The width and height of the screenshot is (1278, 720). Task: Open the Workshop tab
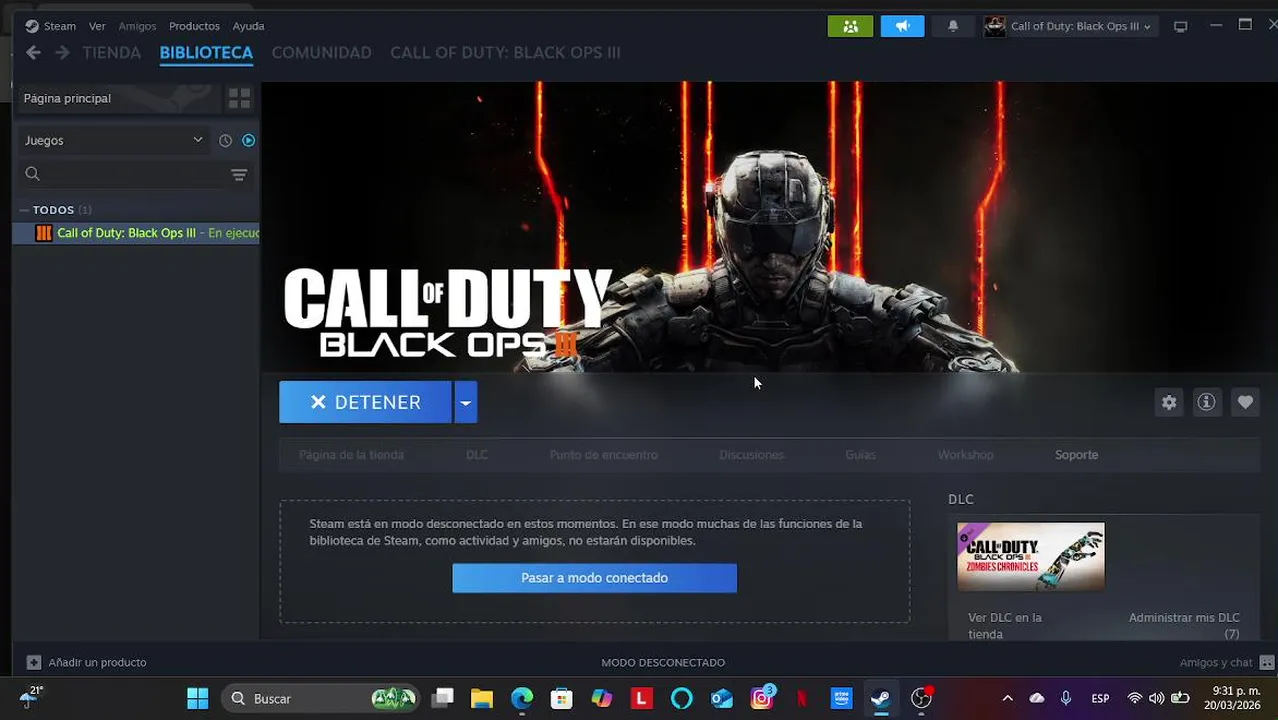coord(966,455)
